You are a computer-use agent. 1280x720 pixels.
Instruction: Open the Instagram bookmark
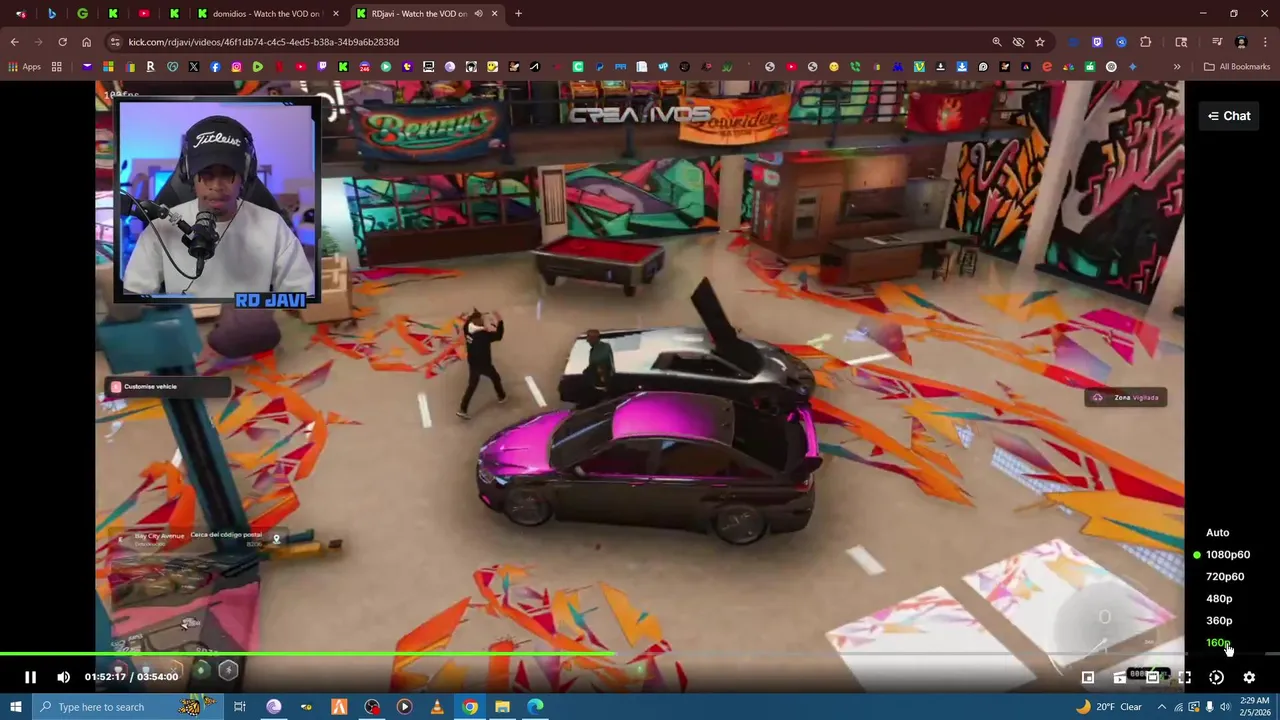236,67
